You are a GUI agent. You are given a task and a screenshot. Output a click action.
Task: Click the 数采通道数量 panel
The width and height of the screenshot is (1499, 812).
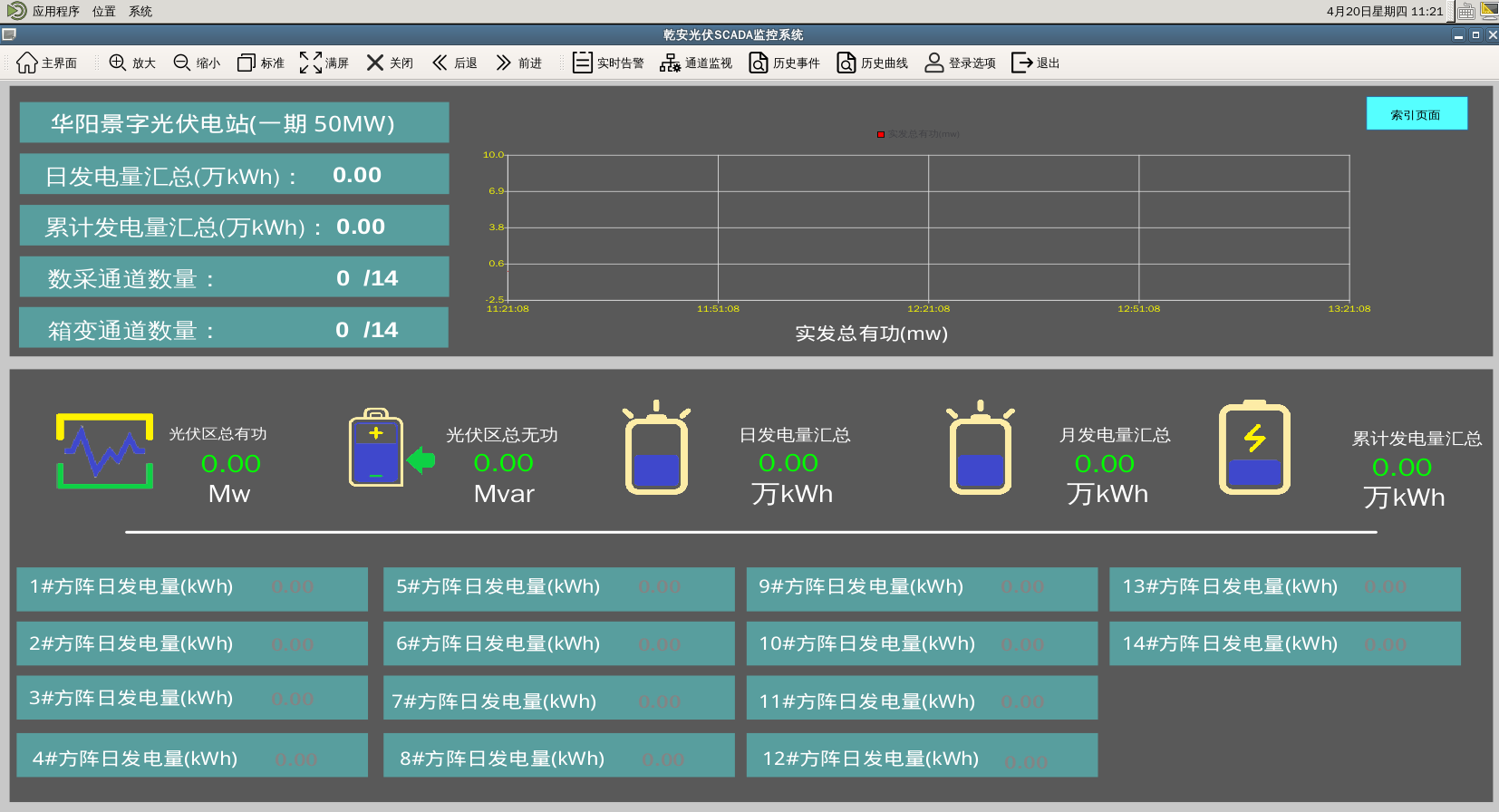click(234, 276)
